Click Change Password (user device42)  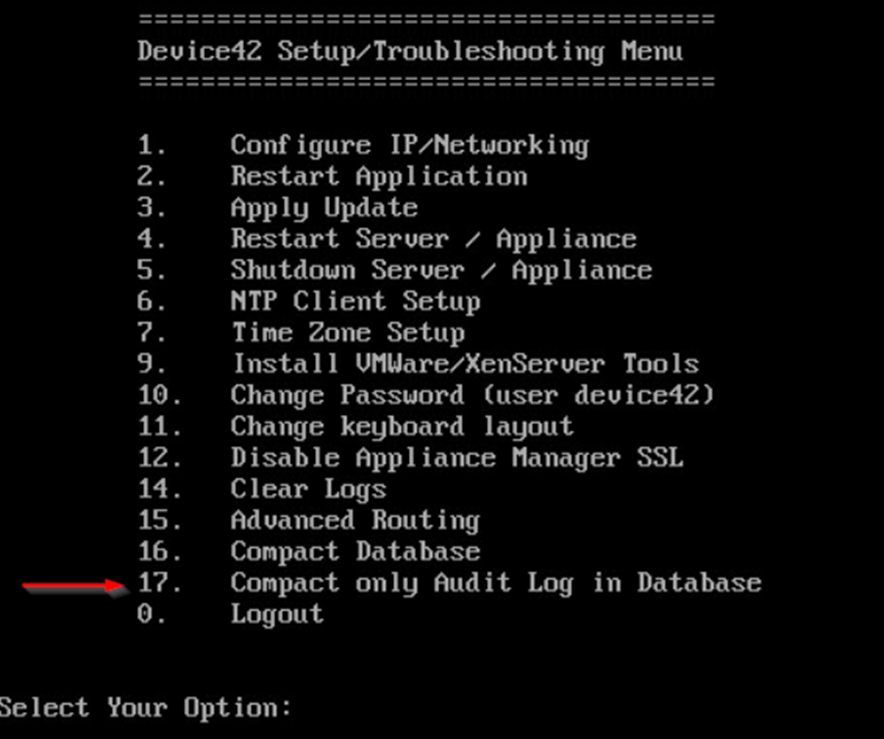click(x=426, y=395)
